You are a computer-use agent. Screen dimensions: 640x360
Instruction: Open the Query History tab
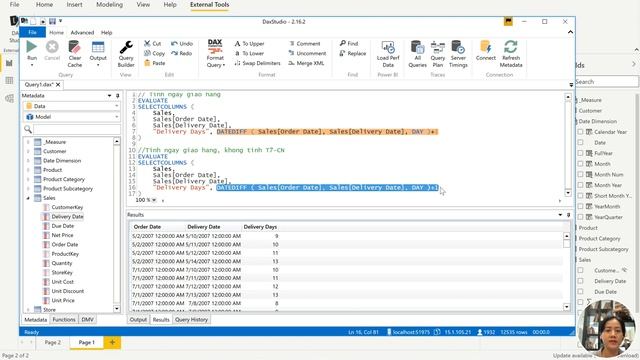(191, 320)
